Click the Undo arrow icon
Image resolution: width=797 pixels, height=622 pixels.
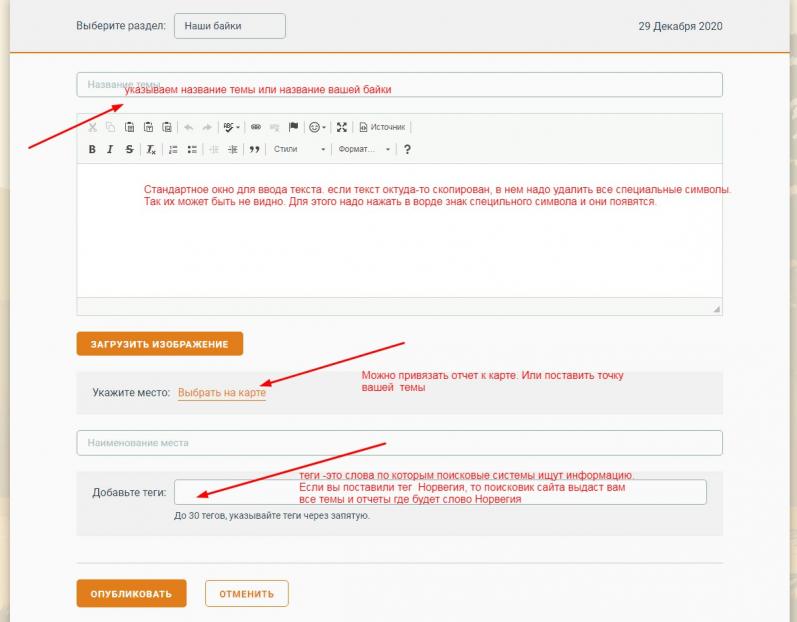[189, 127]
